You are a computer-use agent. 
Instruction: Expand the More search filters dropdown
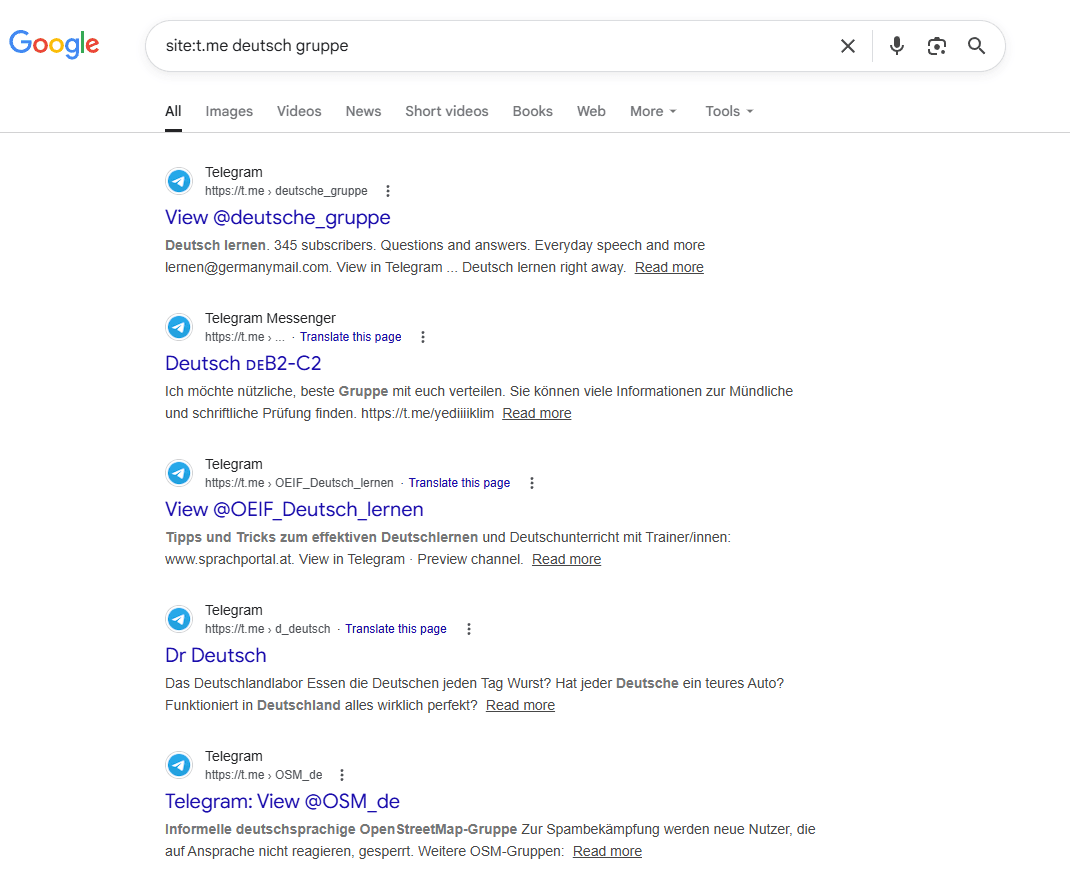click(x=653, y=111)
